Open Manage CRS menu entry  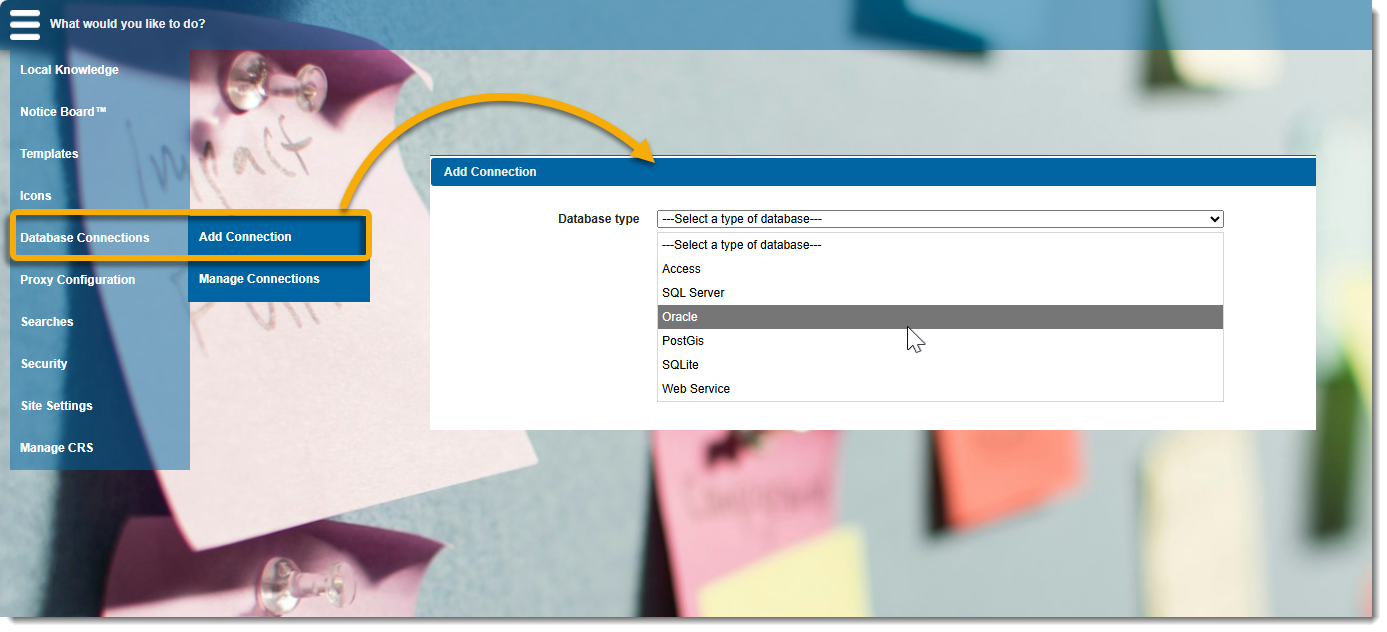(57, 448)
